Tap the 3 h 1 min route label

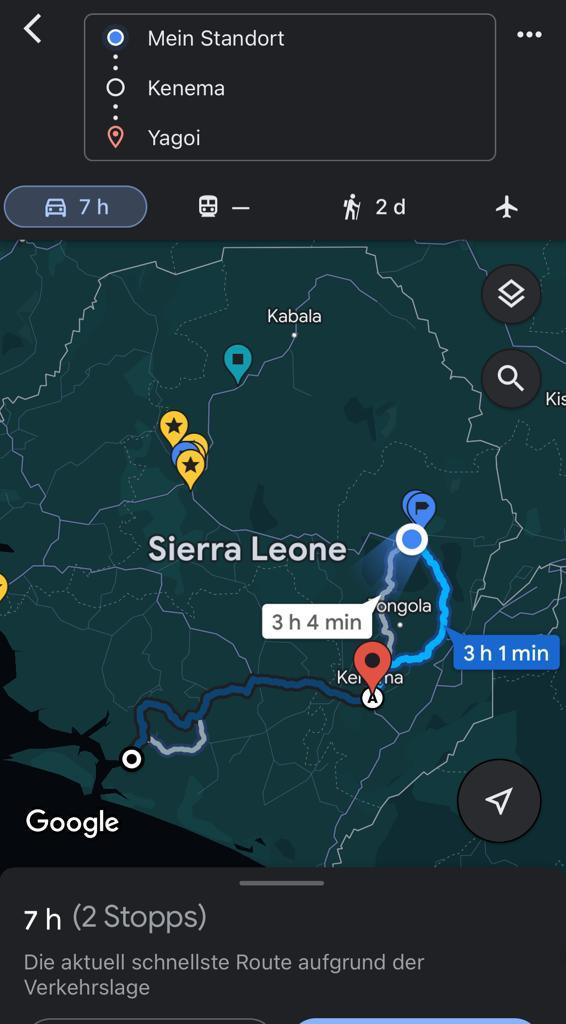(506, 652)
